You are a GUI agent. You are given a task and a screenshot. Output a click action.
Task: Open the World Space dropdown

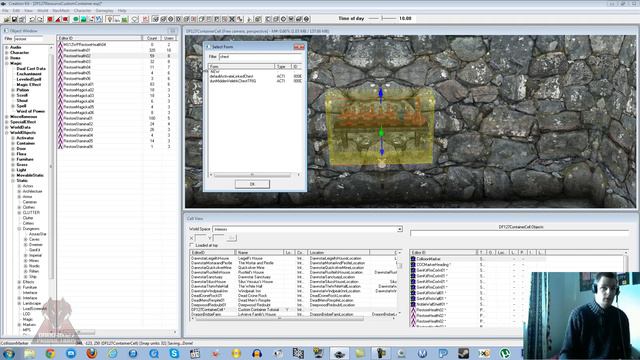coord(400,229)
